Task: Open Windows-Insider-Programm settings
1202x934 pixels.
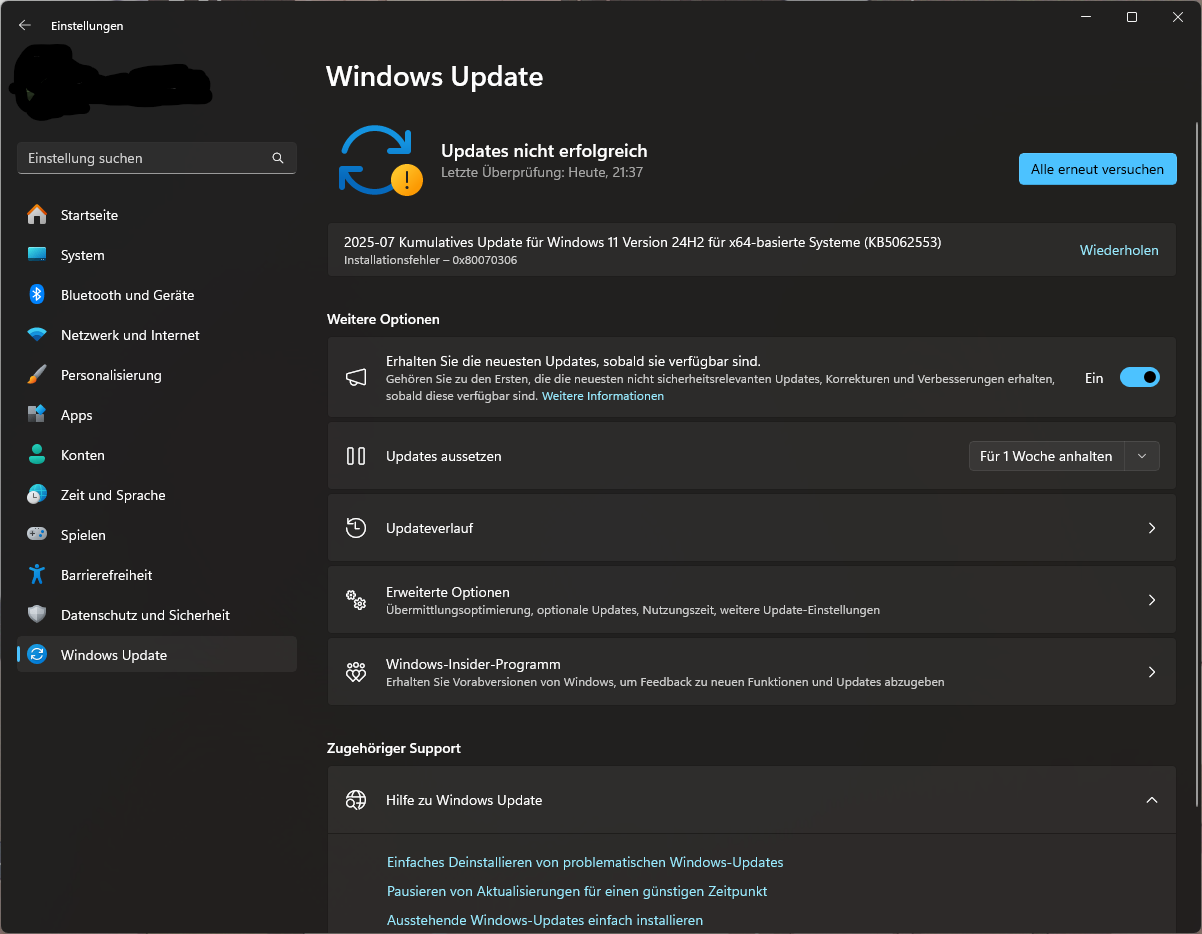Action: (x=1152, y=672)
